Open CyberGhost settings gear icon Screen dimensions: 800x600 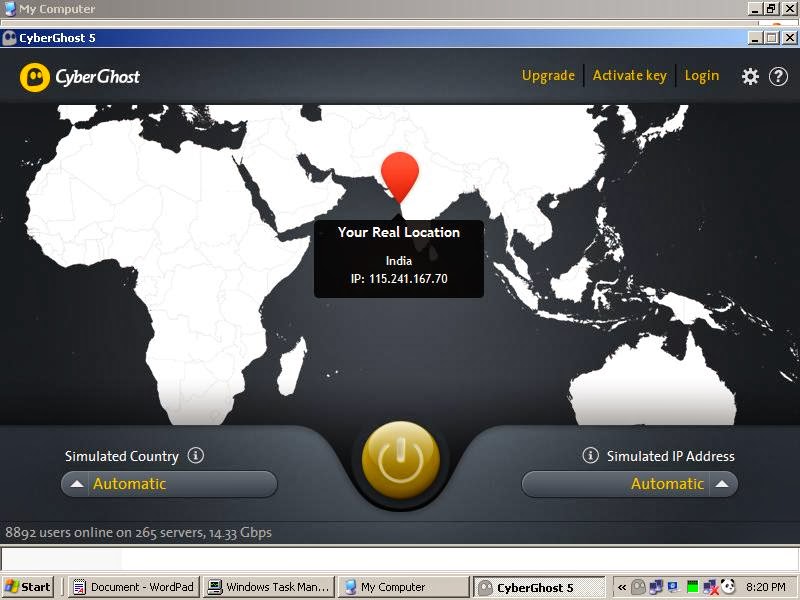pyautogui.click(x=750, y=77)
